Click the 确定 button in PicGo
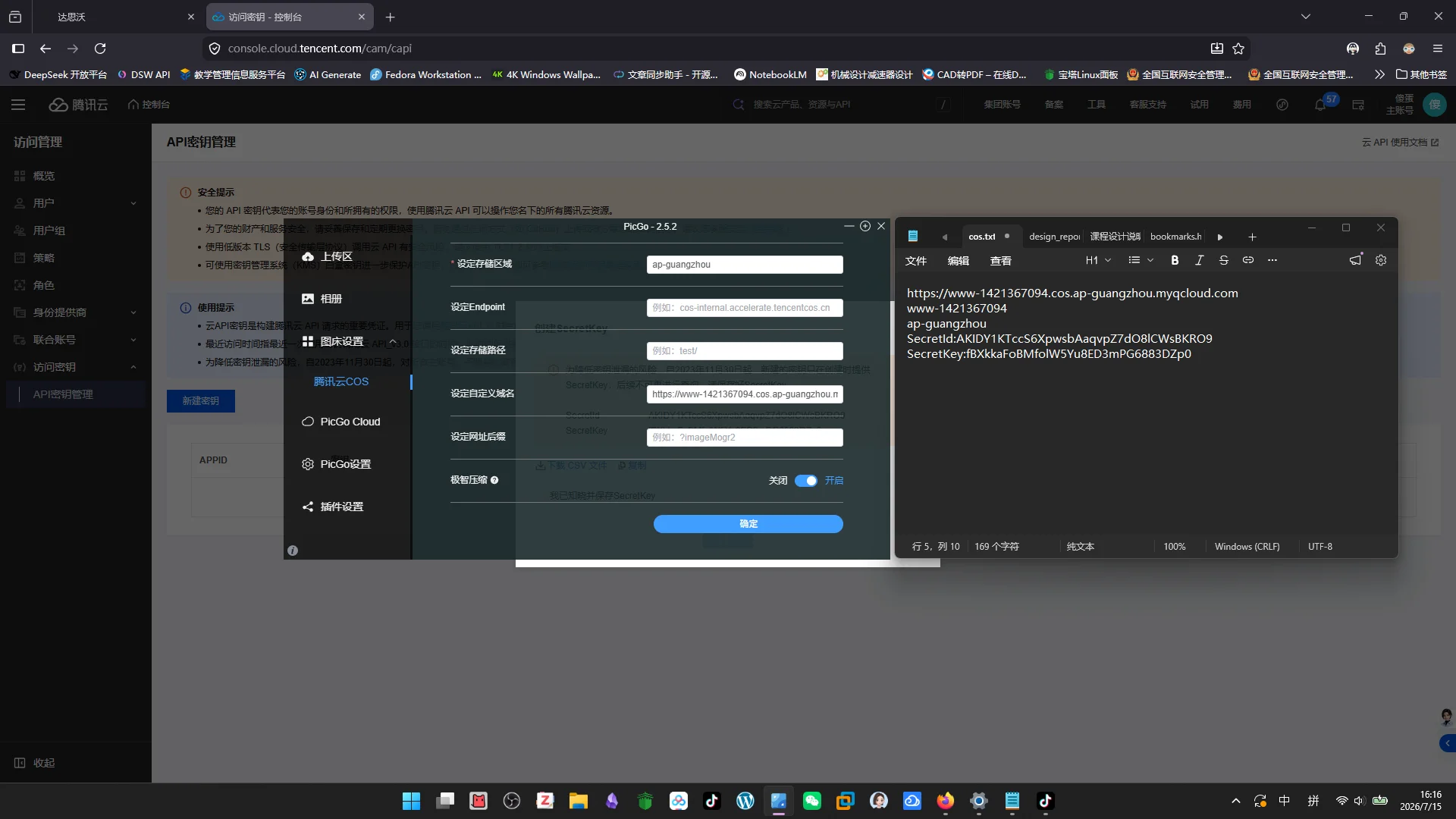 (748, 524)
